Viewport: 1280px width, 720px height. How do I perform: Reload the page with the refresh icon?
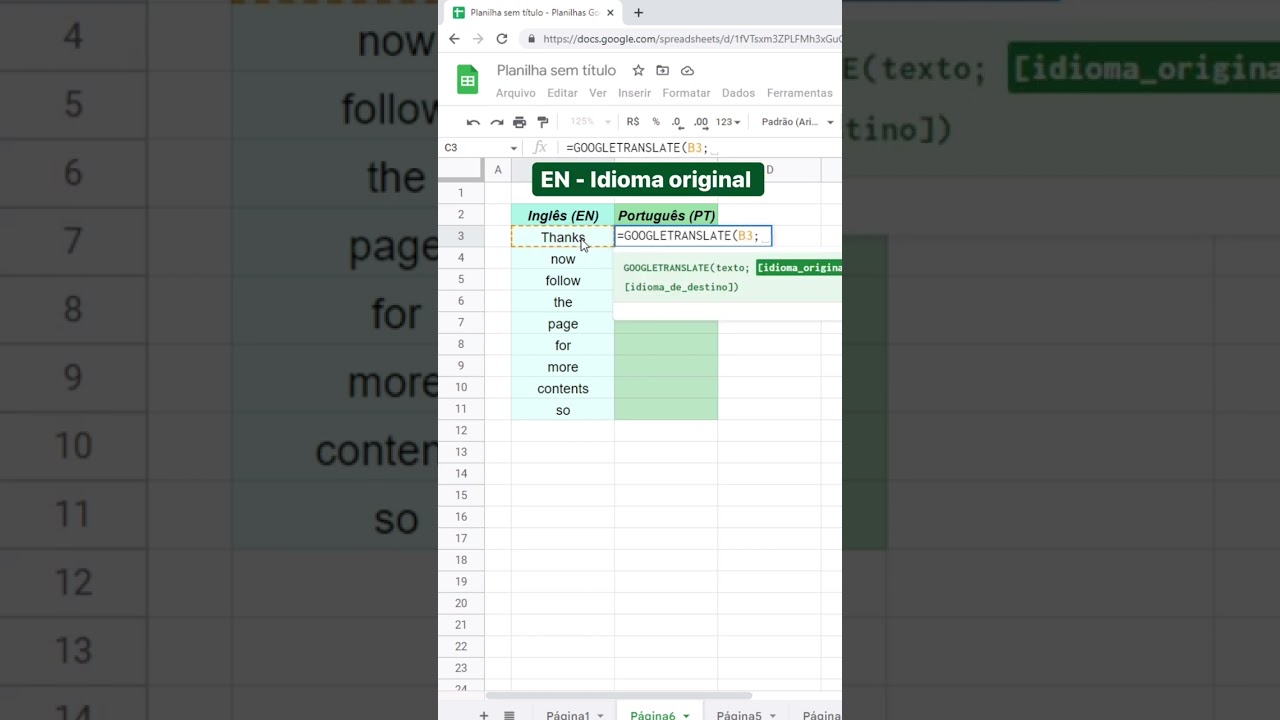click(502, 39)
